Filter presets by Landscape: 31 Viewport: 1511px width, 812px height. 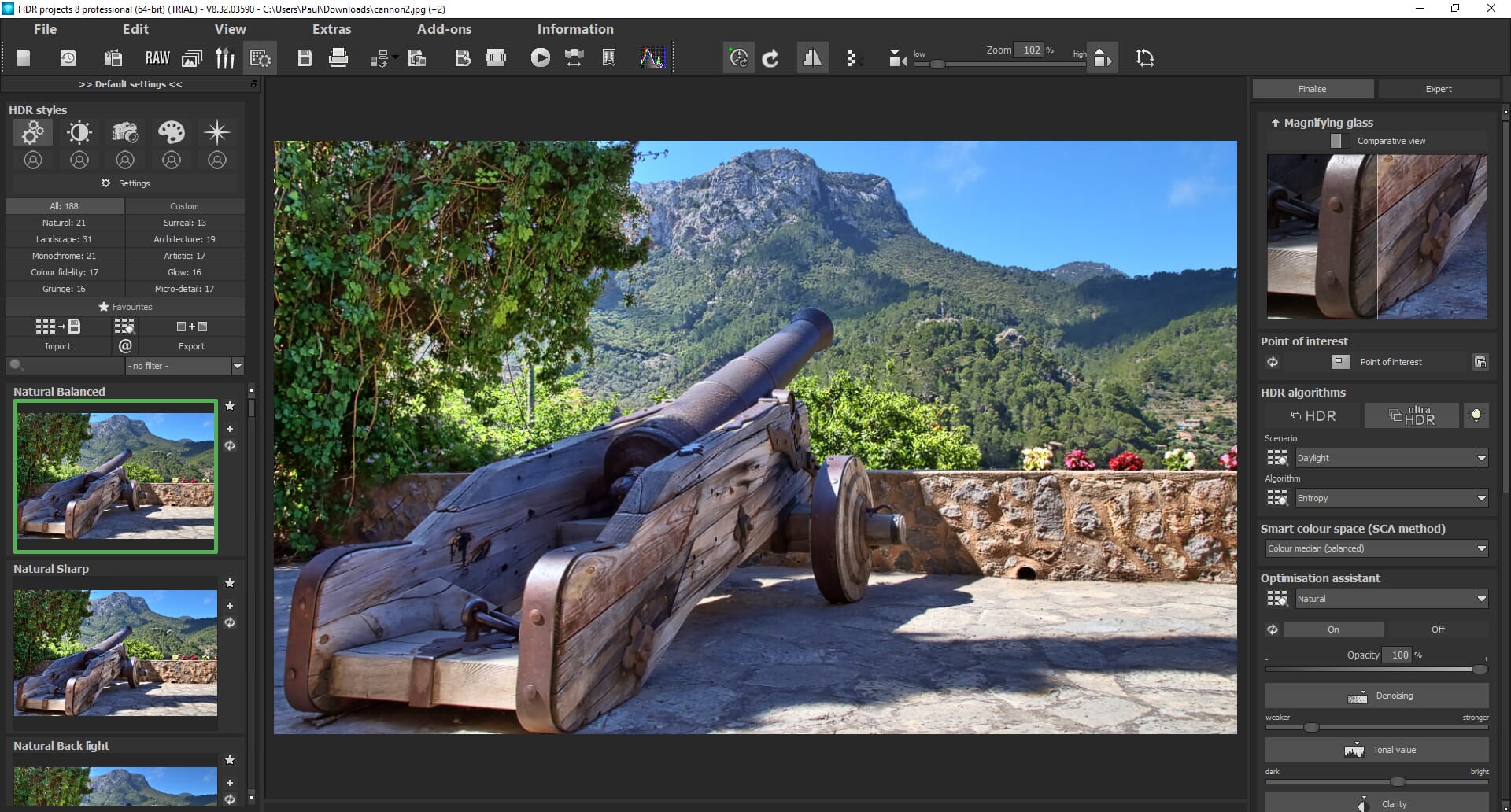click(x=65, y=239)
